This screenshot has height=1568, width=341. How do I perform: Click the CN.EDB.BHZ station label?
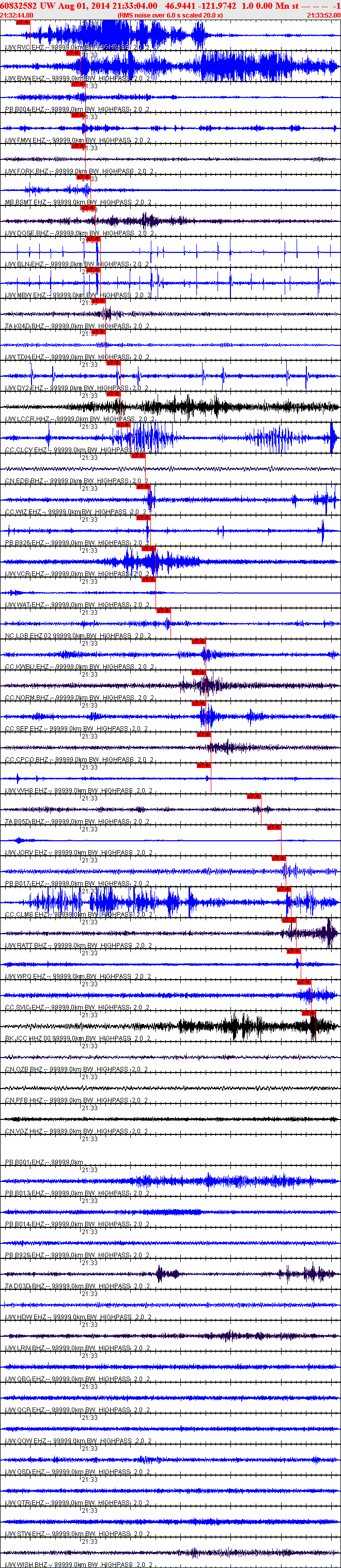(78, 481)
